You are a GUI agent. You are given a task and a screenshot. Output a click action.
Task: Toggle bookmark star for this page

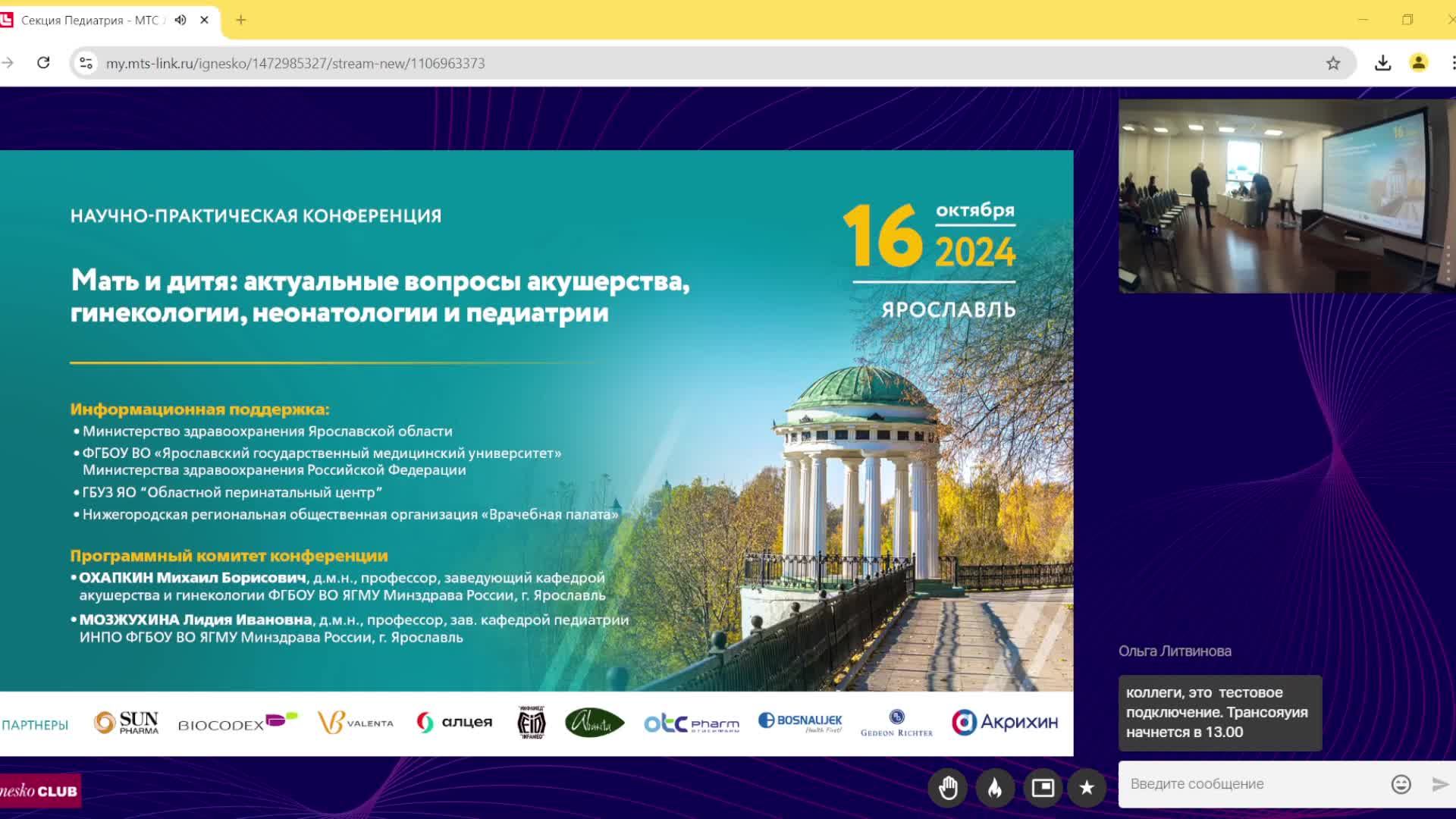[x=1332, y=64]
